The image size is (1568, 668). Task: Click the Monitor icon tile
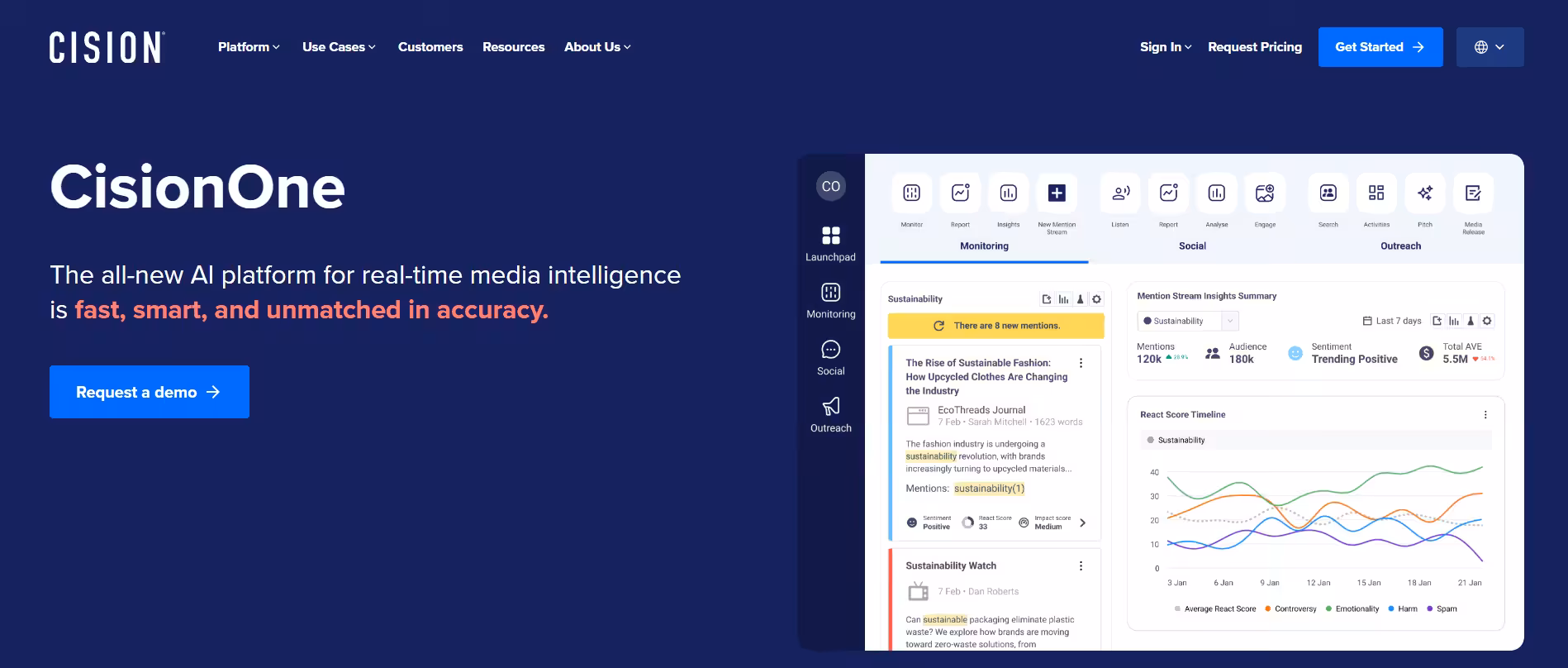click(912, 193)
